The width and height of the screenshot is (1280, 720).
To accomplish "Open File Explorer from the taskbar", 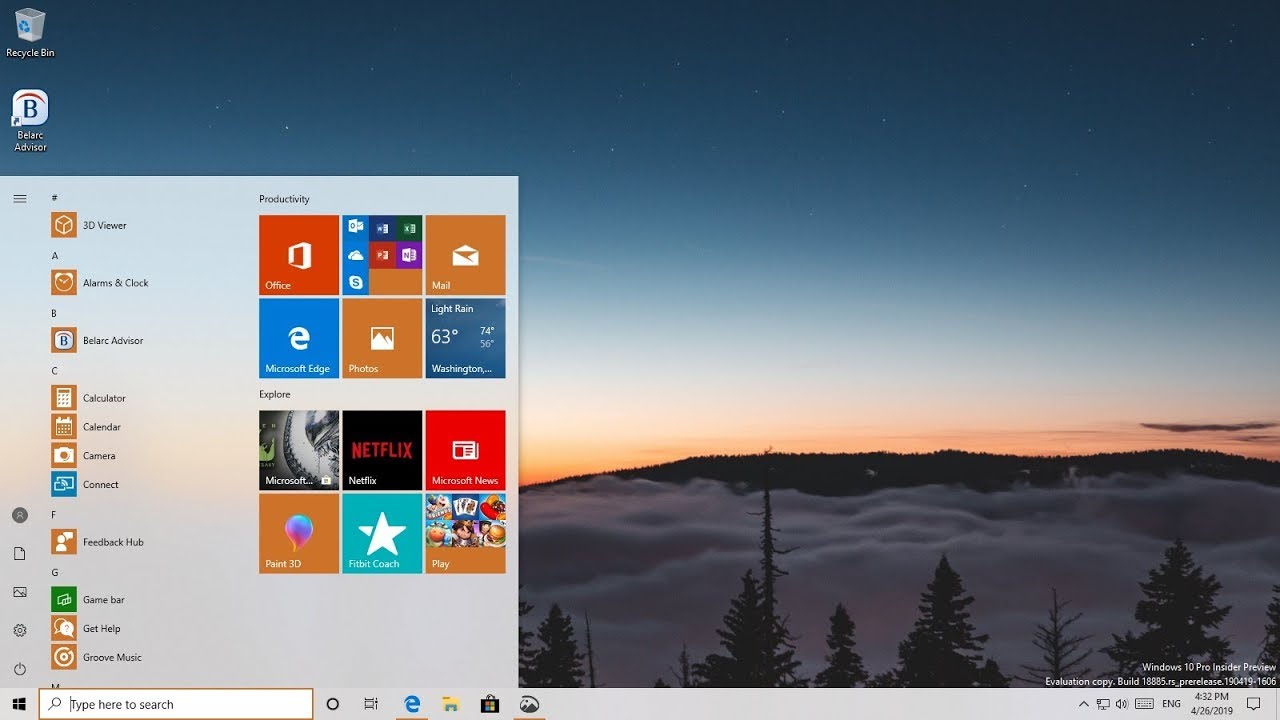I will 450,704.
